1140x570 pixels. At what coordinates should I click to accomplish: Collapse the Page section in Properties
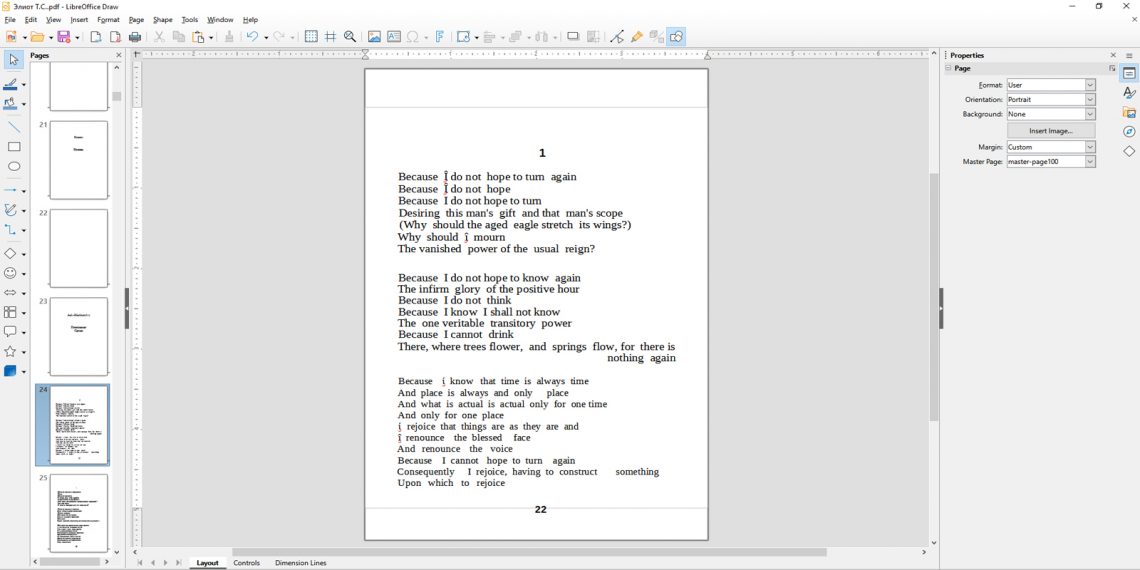click(948, 69)
